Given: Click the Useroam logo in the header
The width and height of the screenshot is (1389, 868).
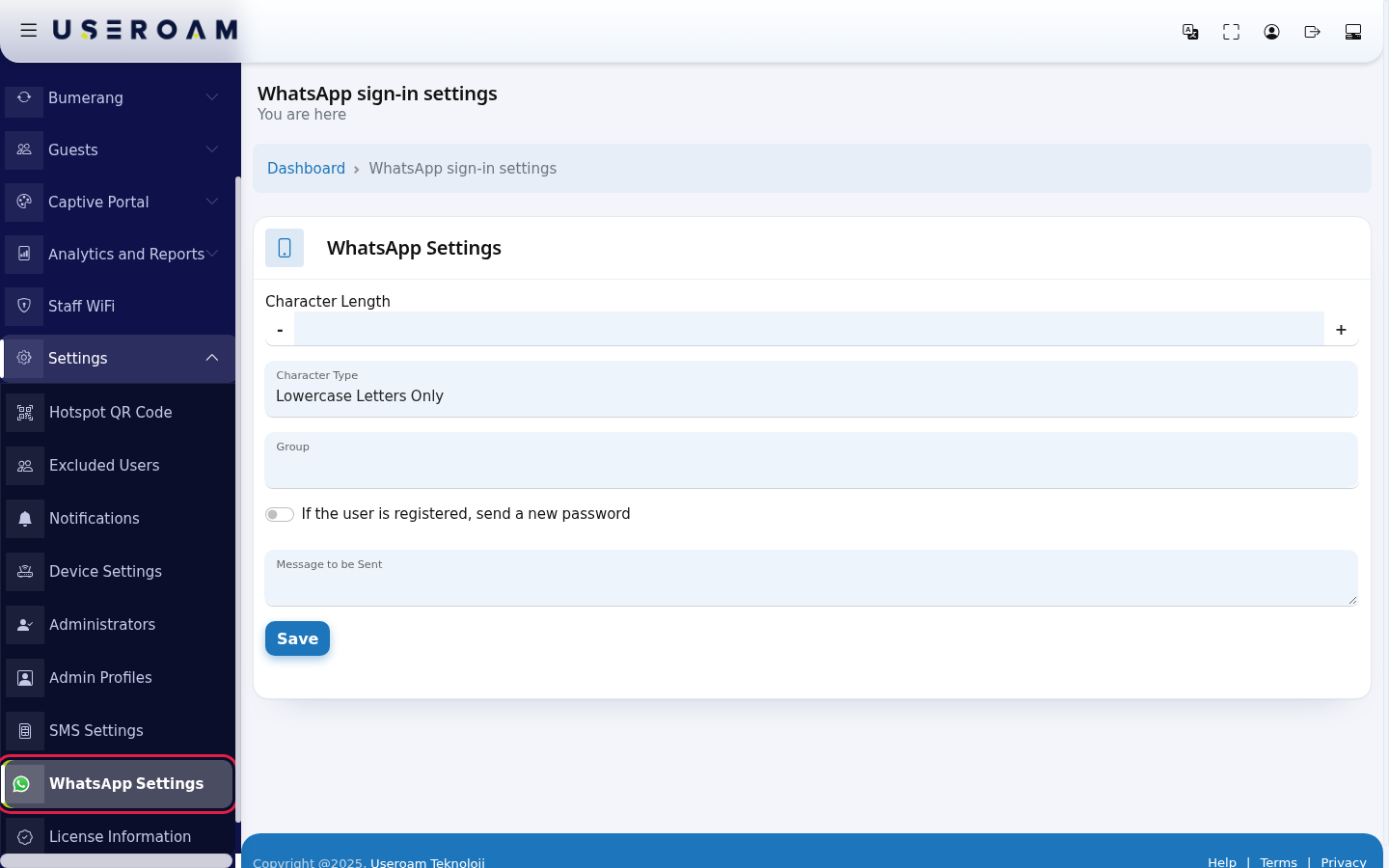Looking at the screenshot, I should tap(145, 31).
